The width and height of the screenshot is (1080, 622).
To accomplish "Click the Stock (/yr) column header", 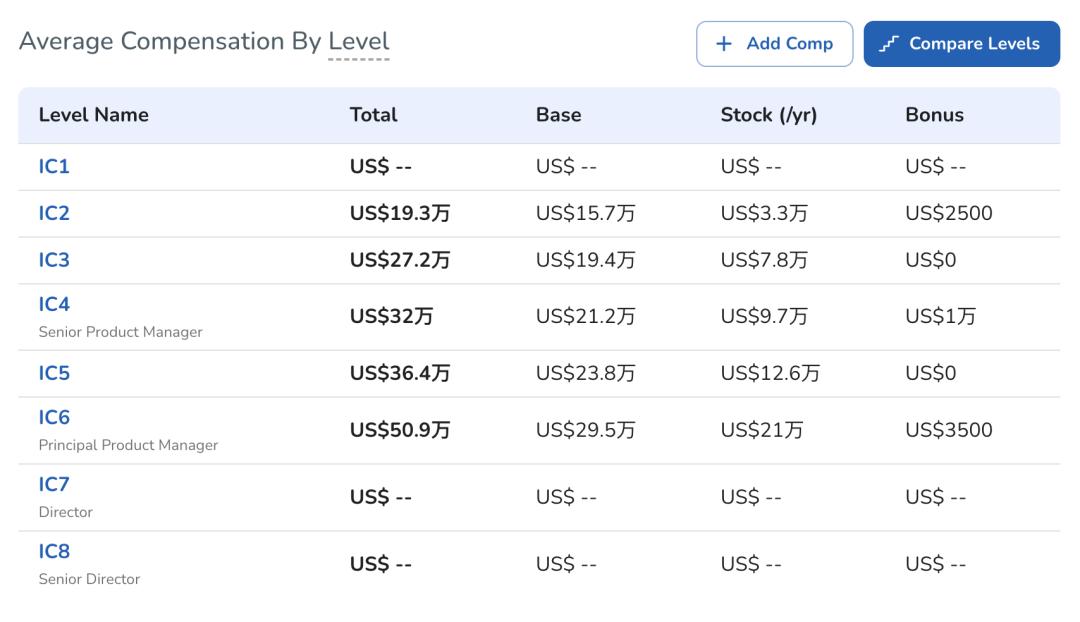I will 768,115.
